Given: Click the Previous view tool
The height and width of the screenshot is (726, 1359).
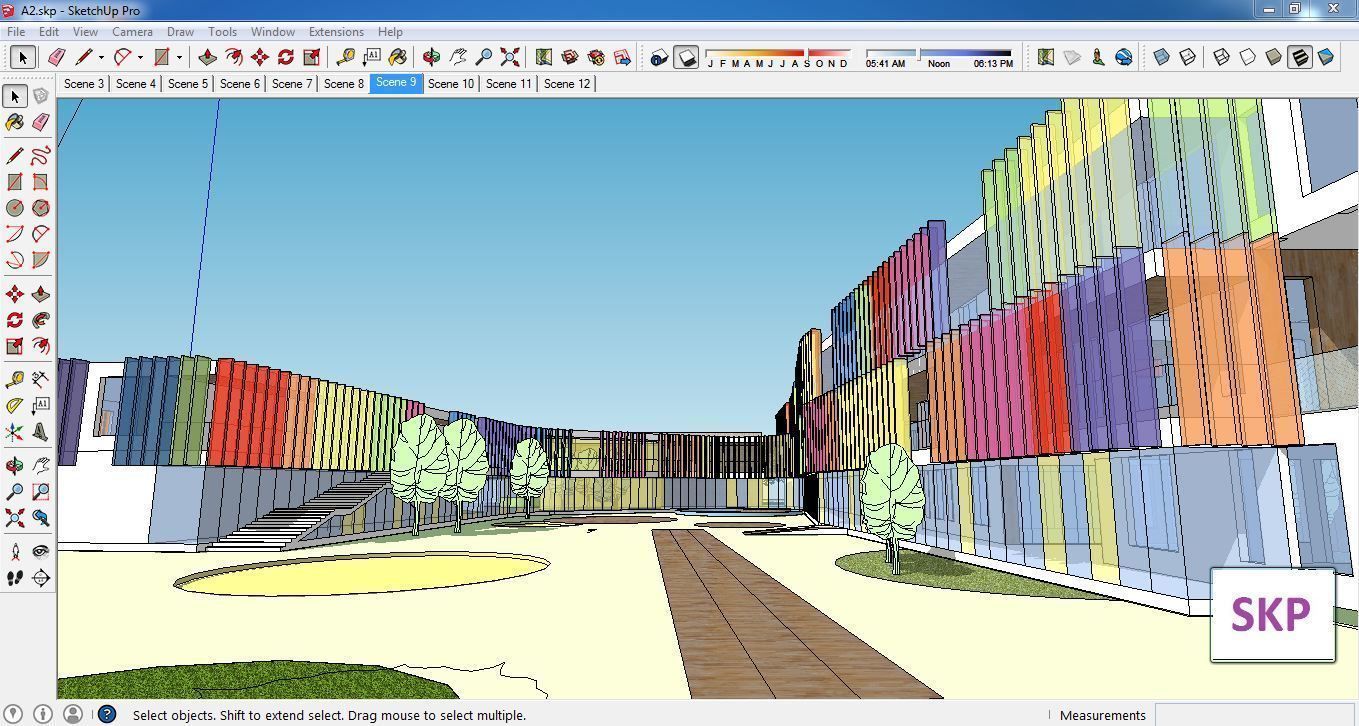Looking at the screenshot, I should coord(41,518).
